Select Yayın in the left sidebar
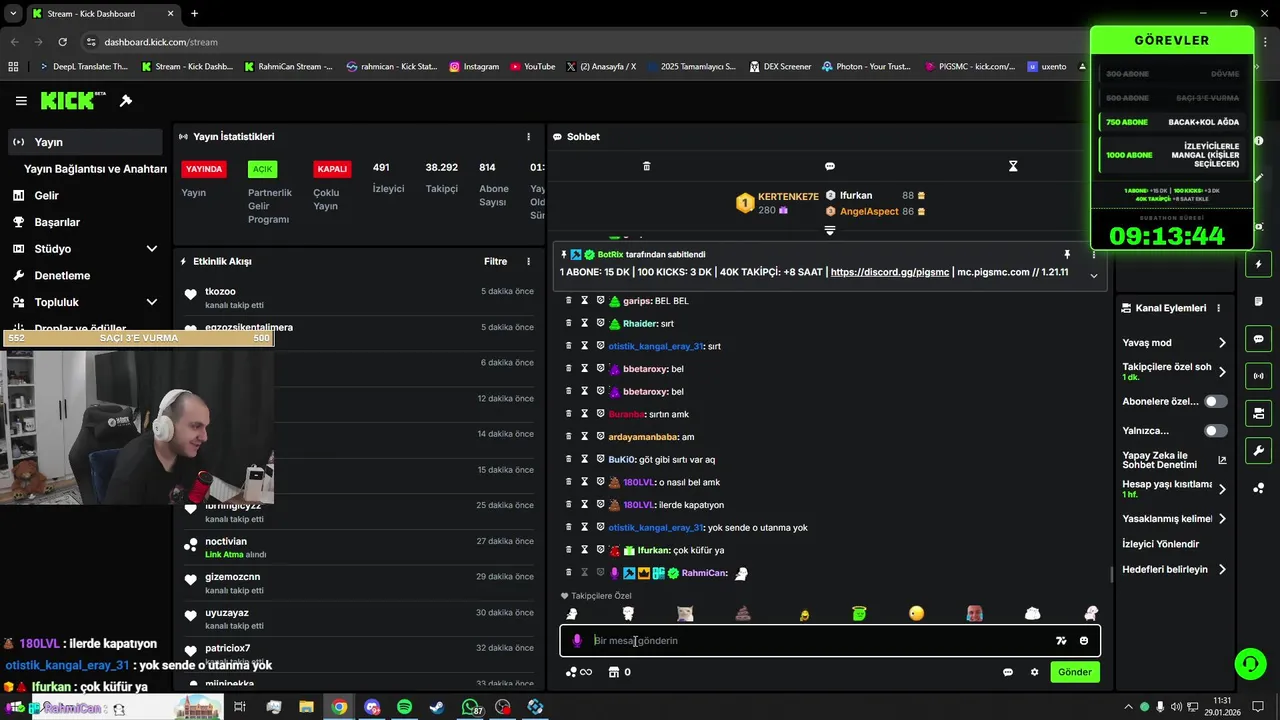 (85, 142)
